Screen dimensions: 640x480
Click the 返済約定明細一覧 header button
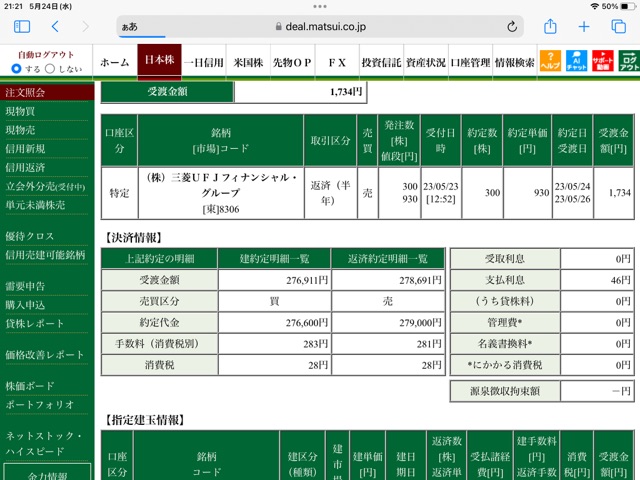pos(388,259)
